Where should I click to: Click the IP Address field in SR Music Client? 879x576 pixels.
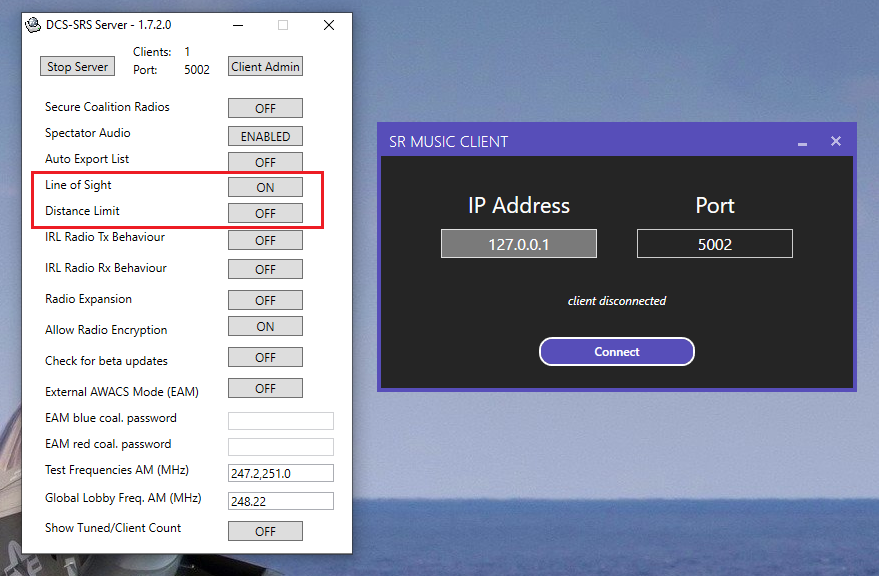point(519,243)
